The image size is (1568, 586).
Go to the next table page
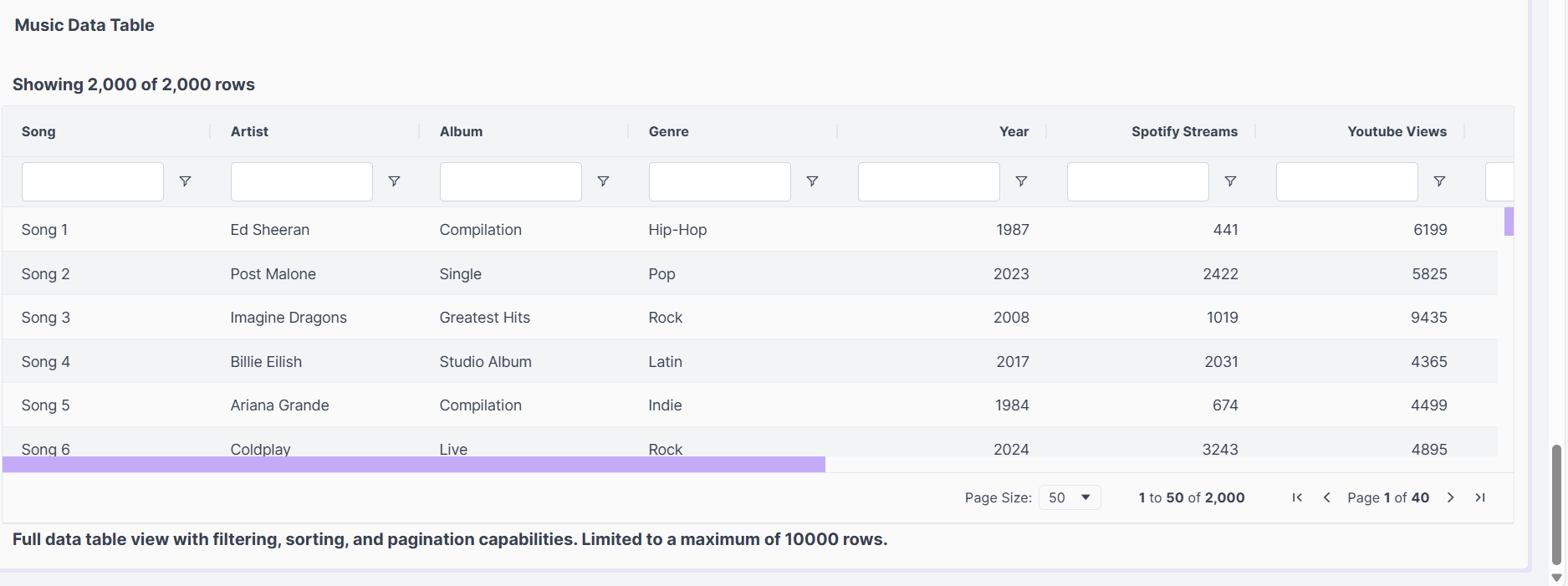pyautogui.click(x=1451, y=497)
